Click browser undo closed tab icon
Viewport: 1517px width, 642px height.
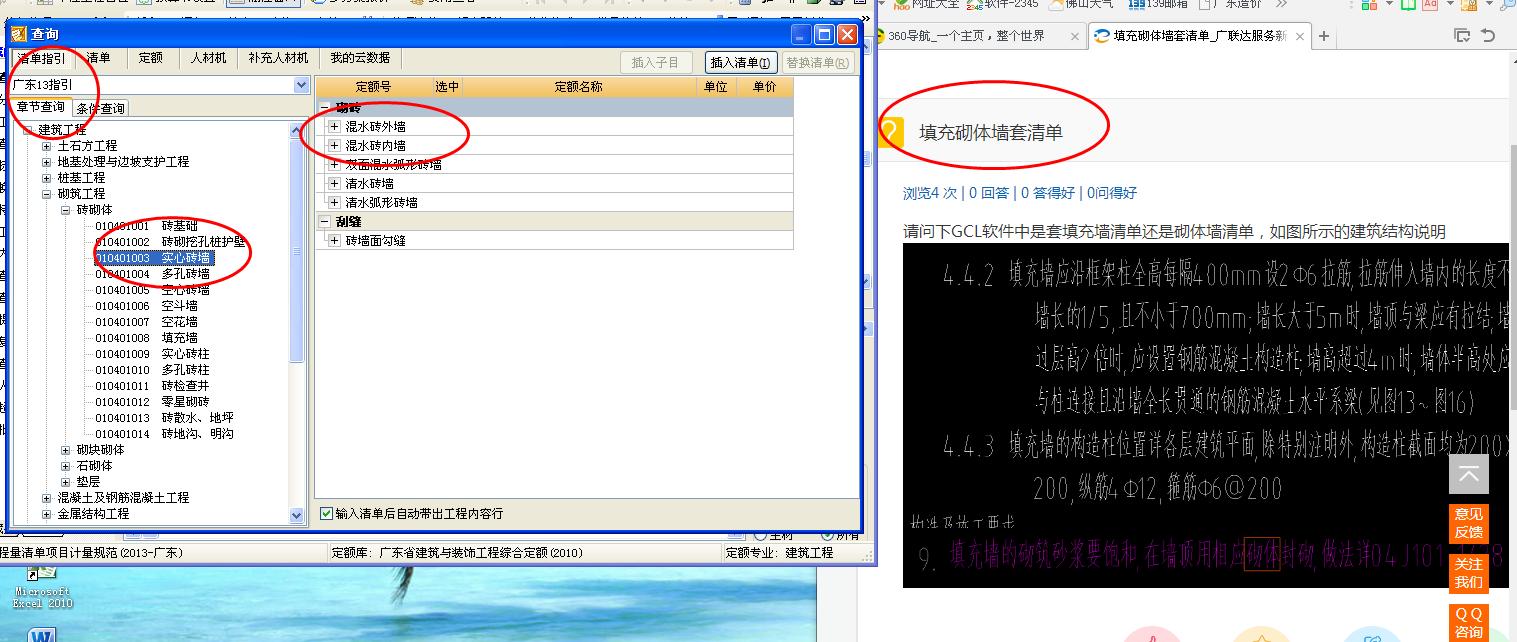click(1488, 36)
